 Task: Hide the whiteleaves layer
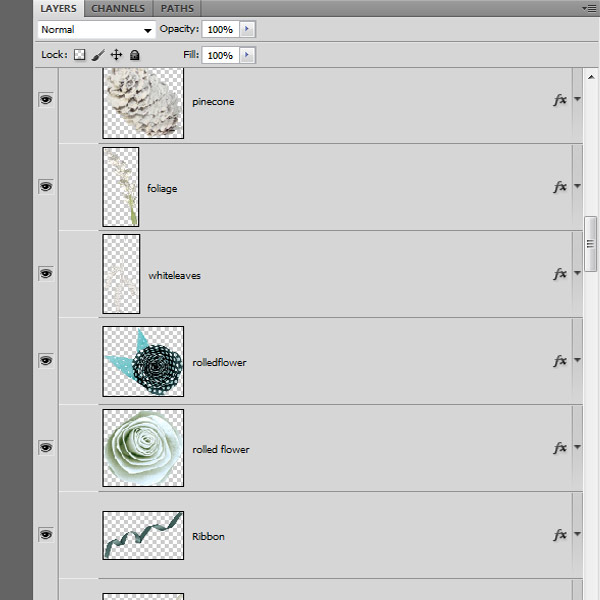click(x=46, y=274)
